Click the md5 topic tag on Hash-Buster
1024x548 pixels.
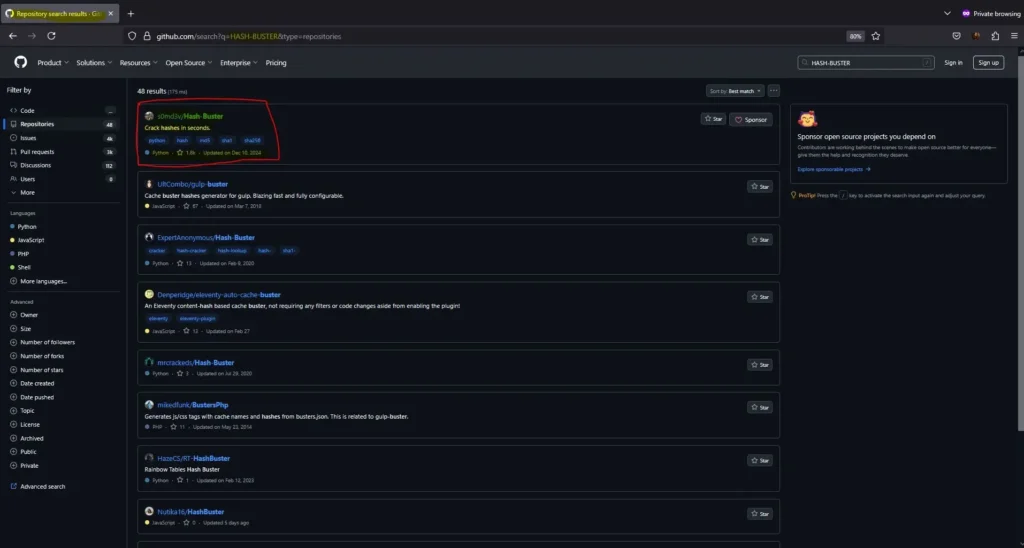click(x=205, y=140)
